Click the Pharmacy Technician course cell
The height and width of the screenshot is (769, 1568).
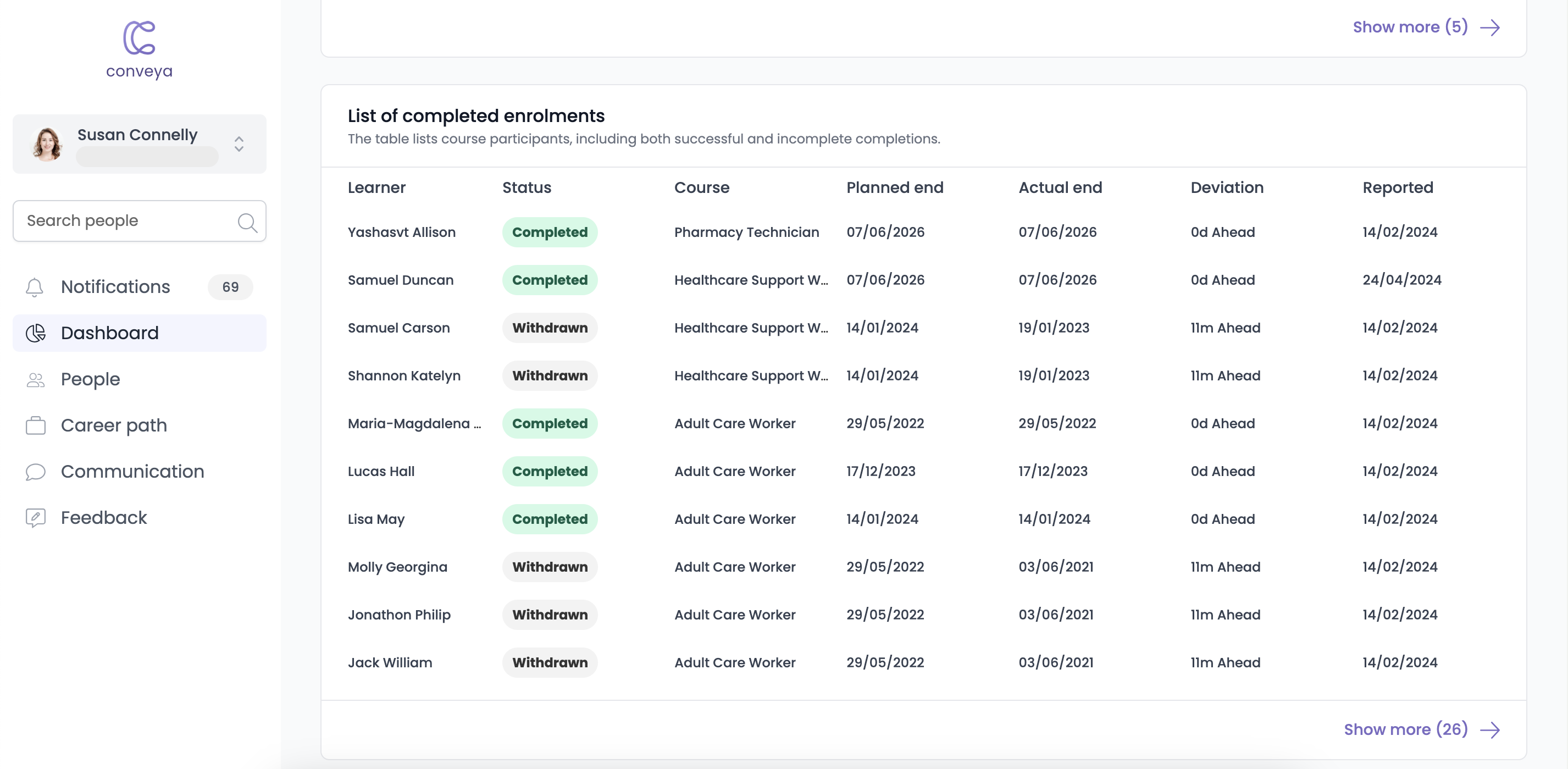click(747, 233)
